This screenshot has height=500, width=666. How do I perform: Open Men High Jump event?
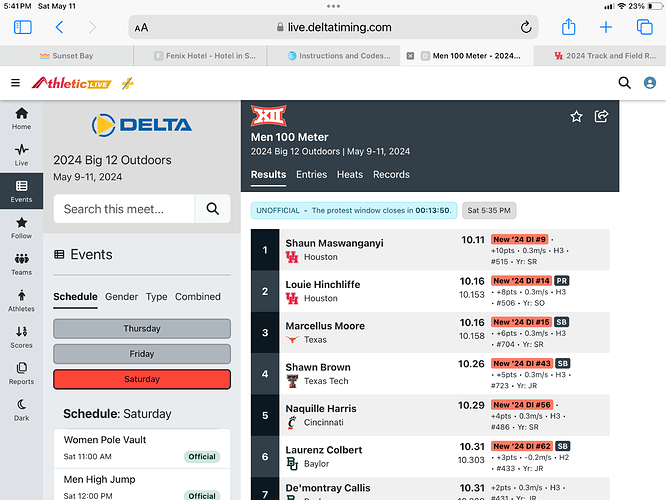[142, 485]
